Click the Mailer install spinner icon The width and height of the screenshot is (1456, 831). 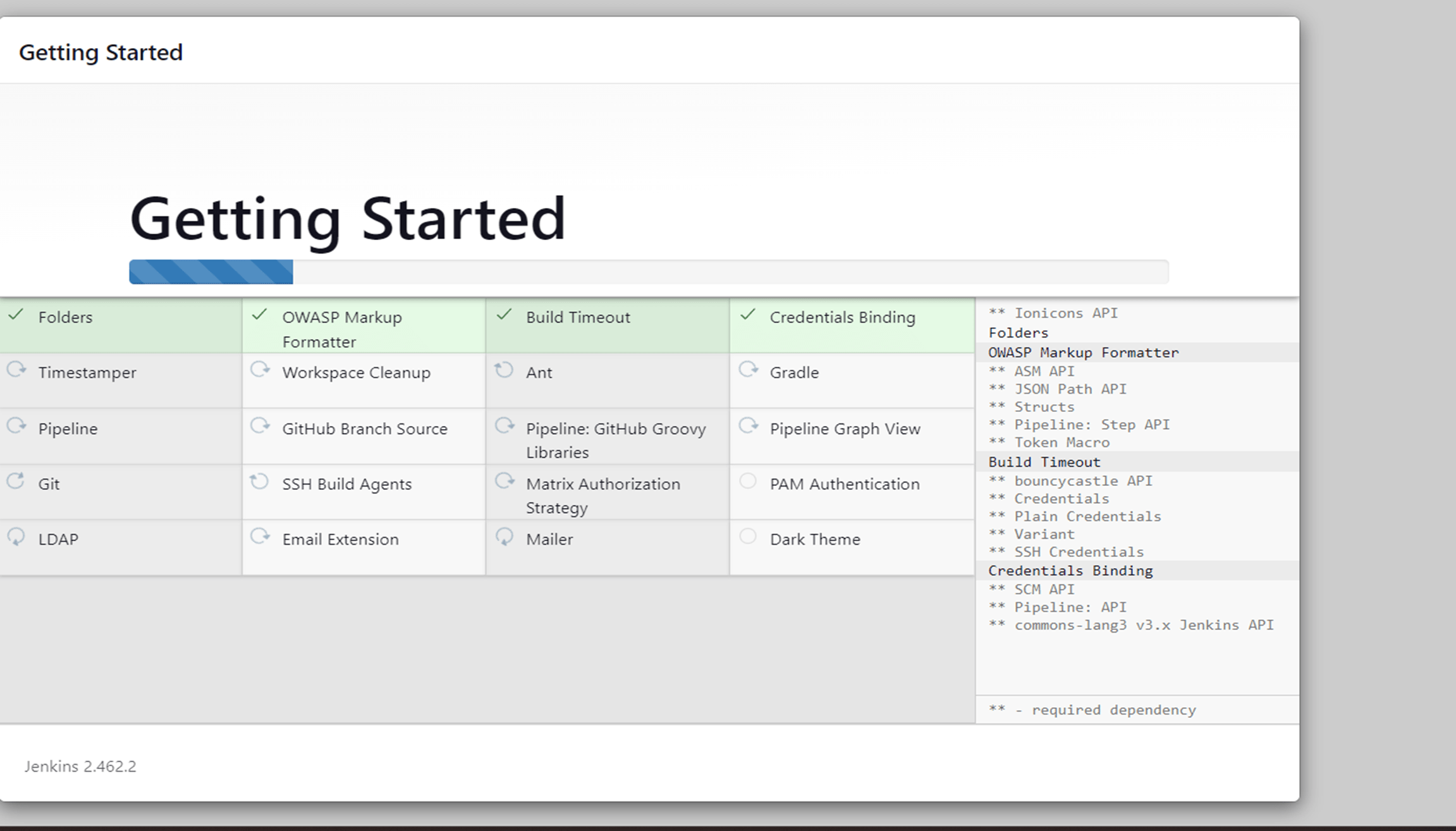(505, 539)
